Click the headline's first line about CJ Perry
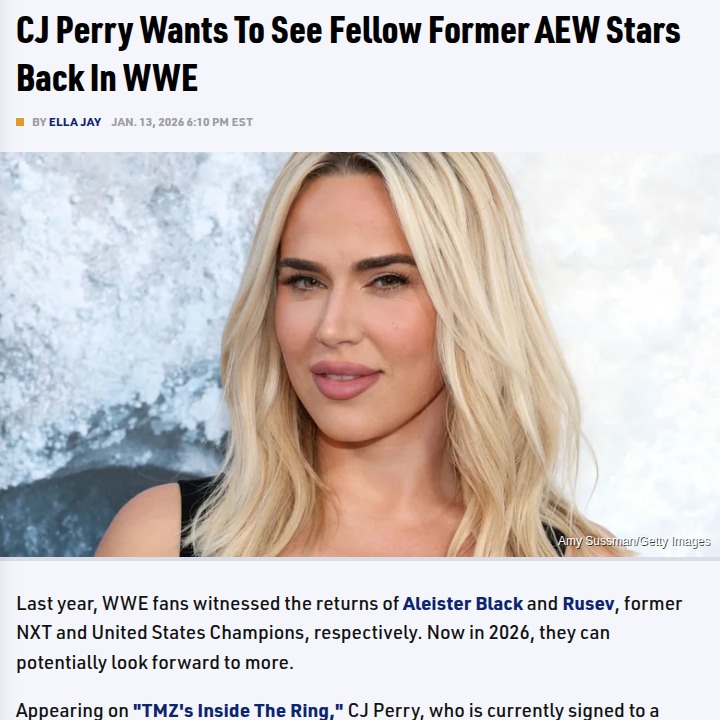 coord(348,31)
